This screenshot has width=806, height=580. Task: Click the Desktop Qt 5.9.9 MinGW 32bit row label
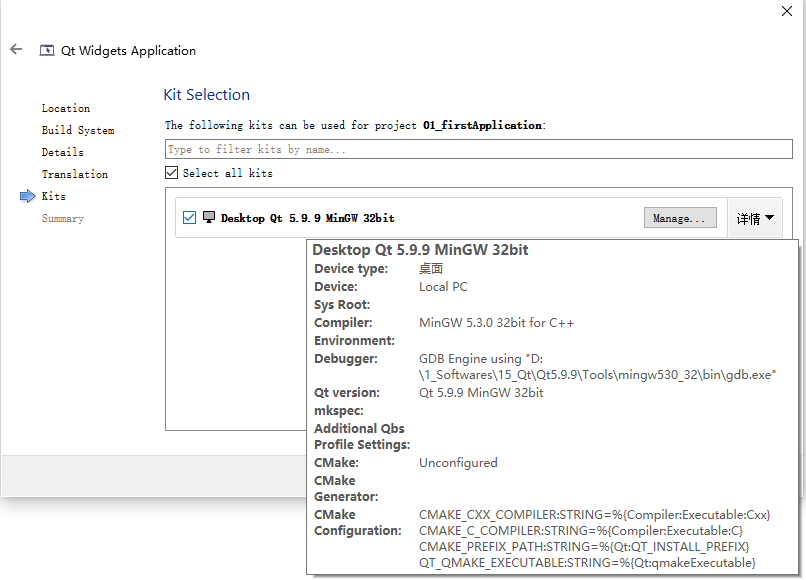coord(308,218)
